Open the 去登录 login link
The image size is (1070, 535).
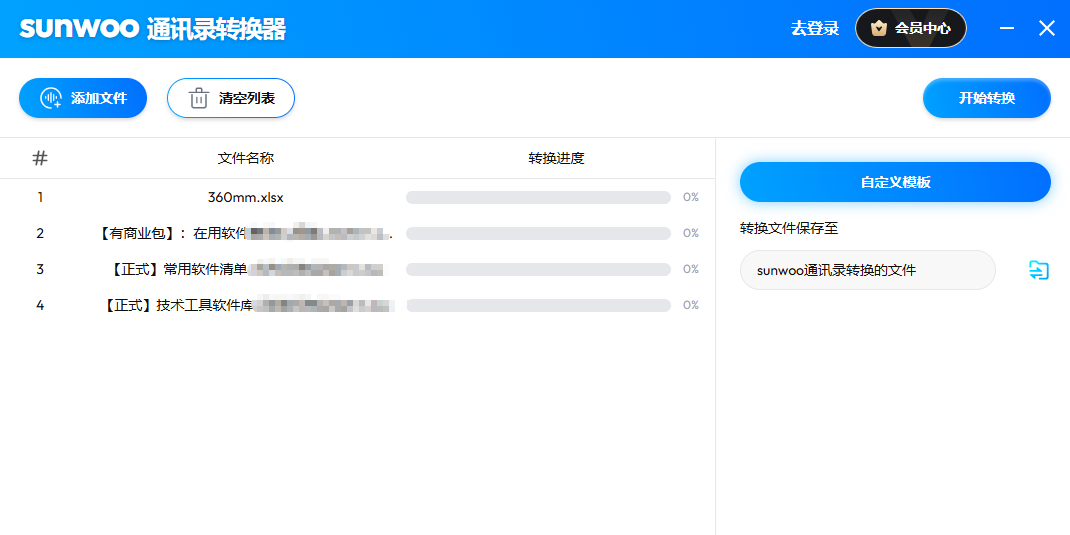pos(814,28)
